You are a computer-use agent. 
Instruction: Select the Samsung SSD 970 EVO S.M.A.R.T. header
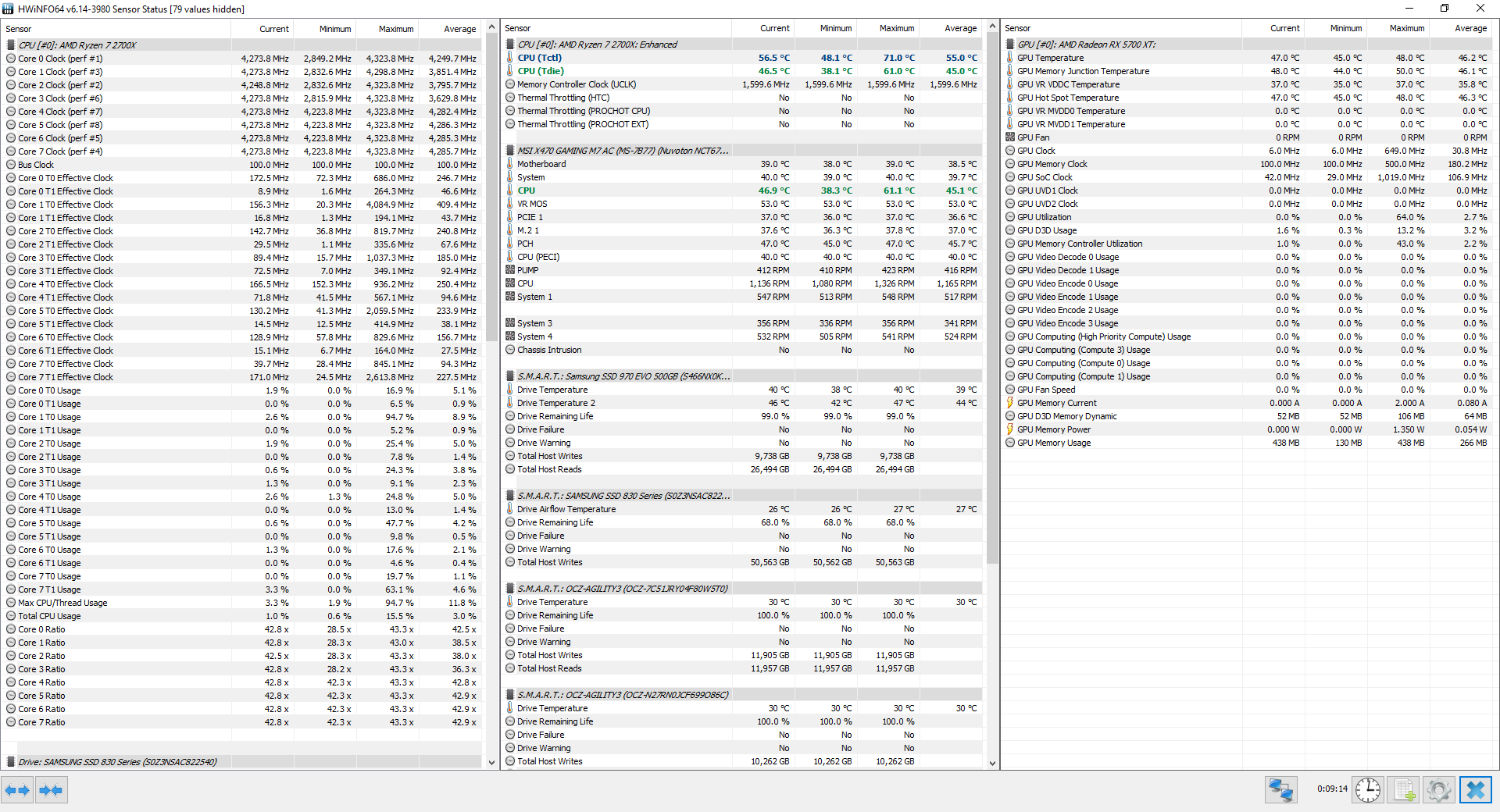point(742,376)
